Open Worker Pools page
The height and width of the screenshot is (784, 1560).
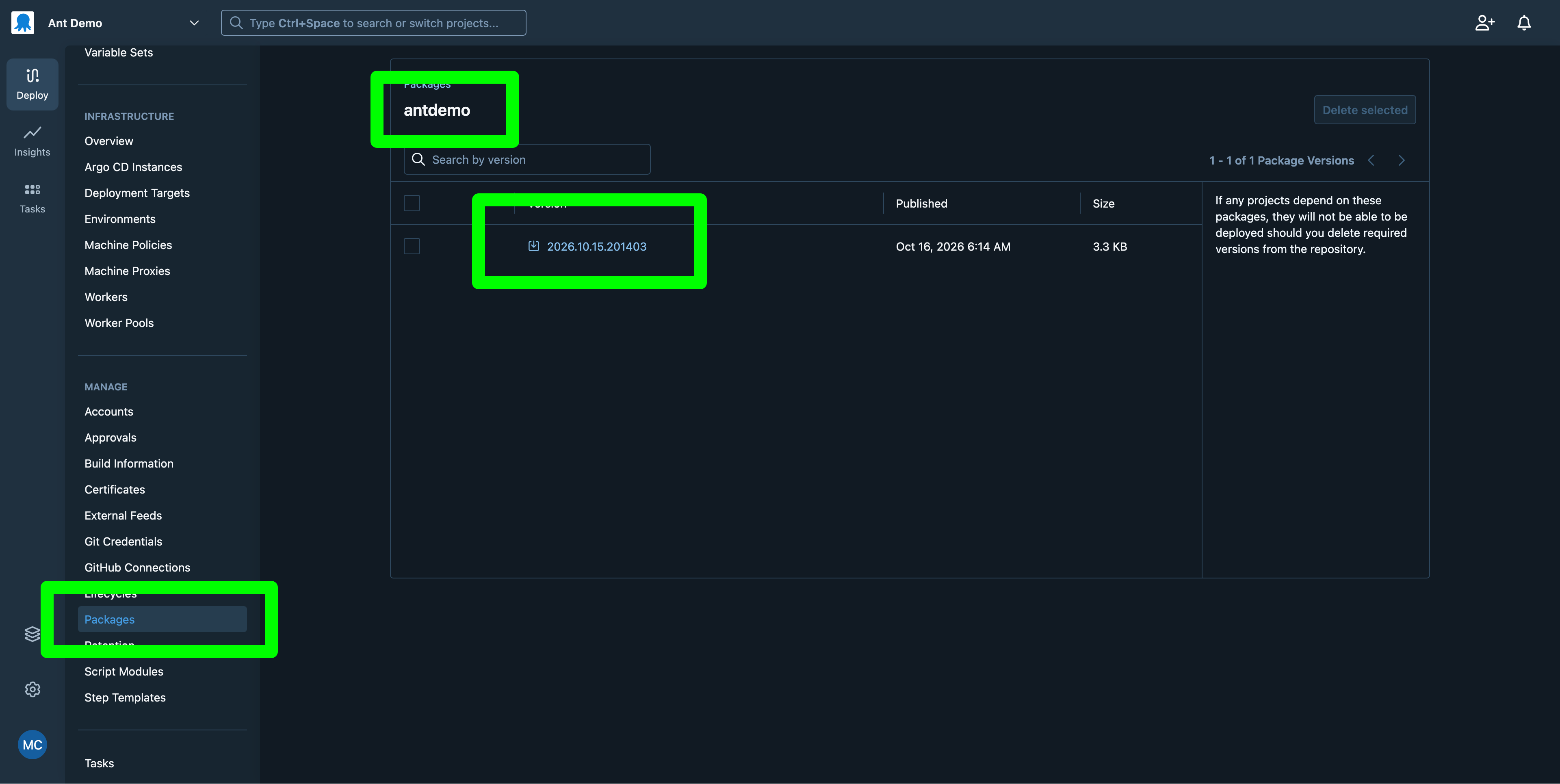[119, 323]
